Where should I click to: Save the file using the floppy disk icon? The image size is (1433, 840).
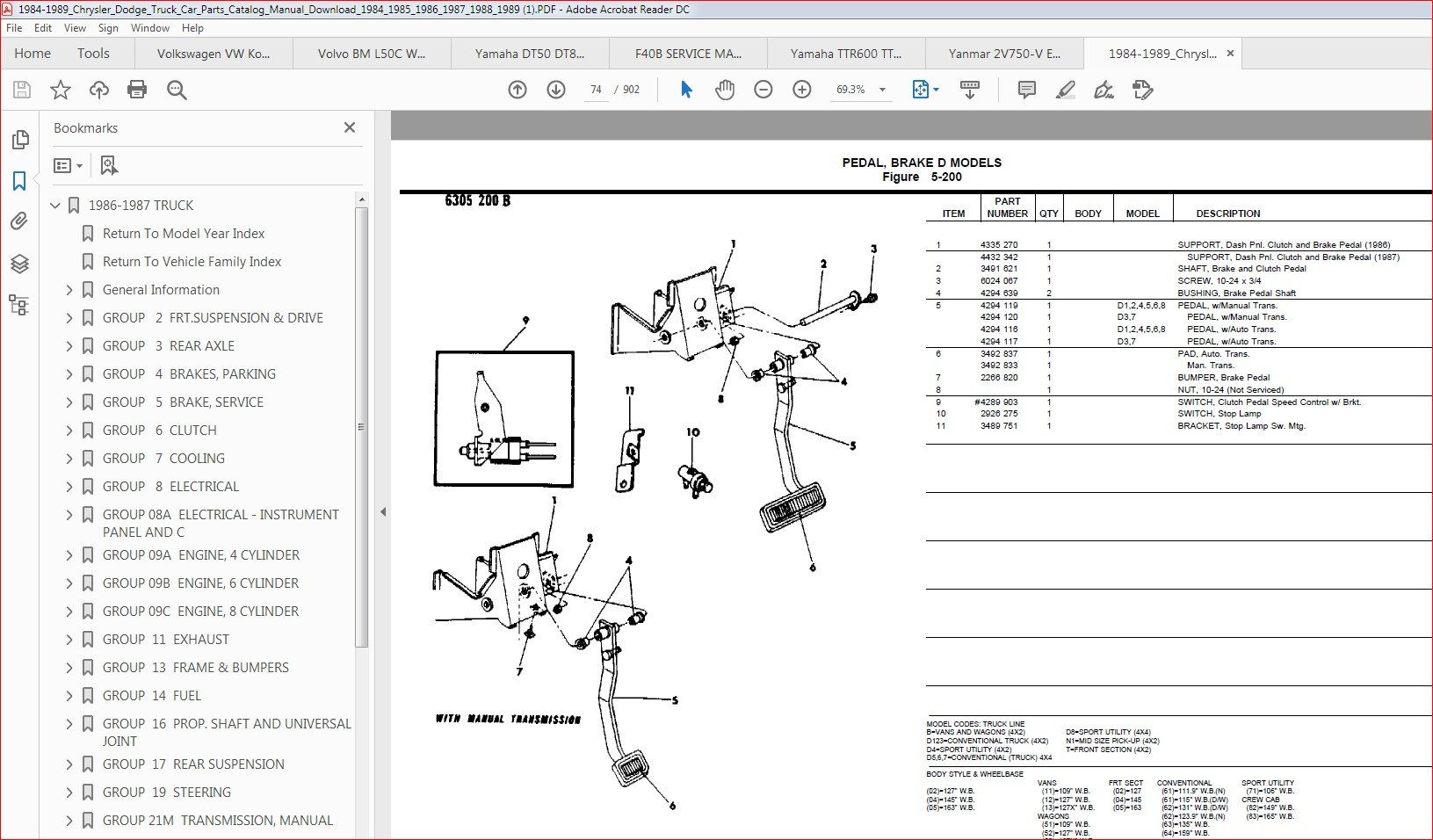22,90
